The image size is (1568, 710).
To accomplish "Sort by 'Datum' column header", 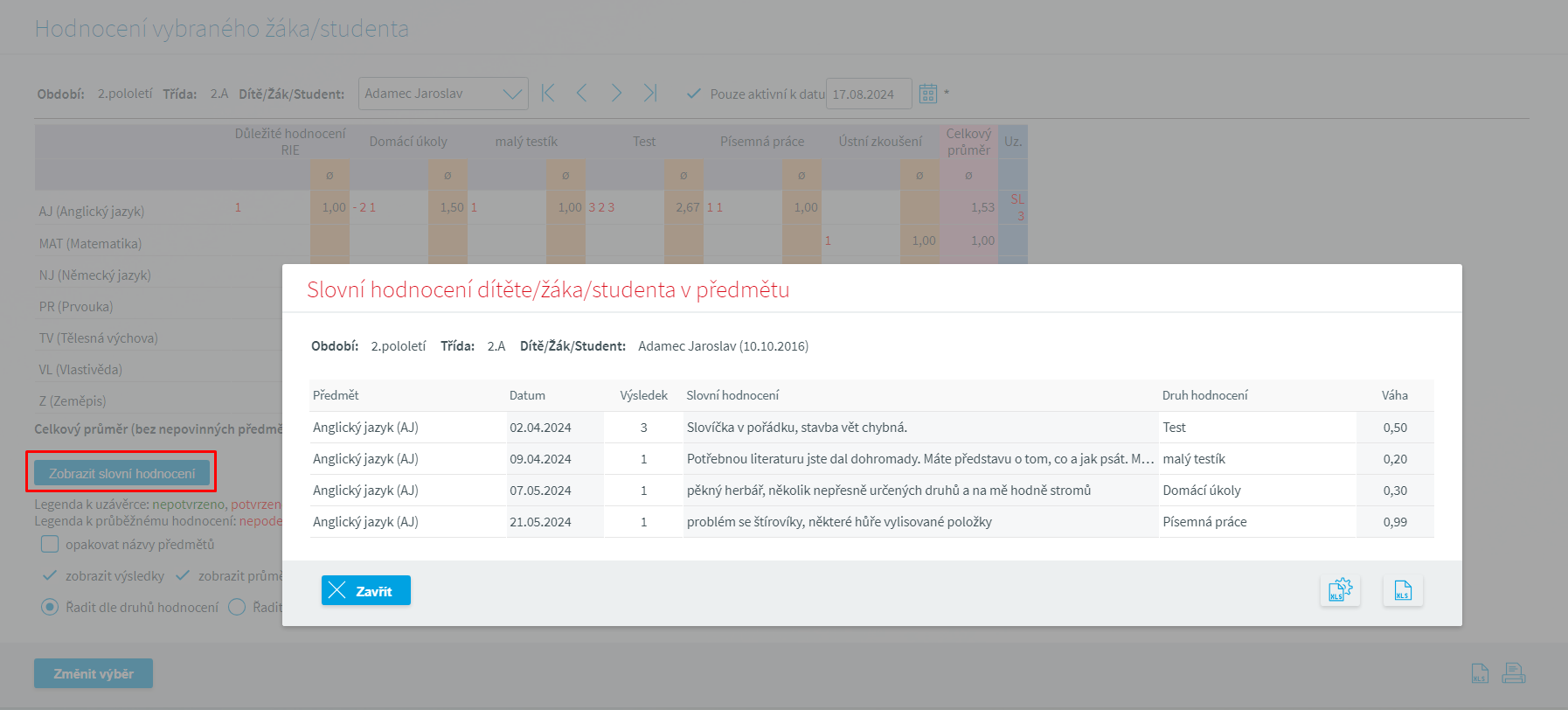I will click(x=527, y=395).
